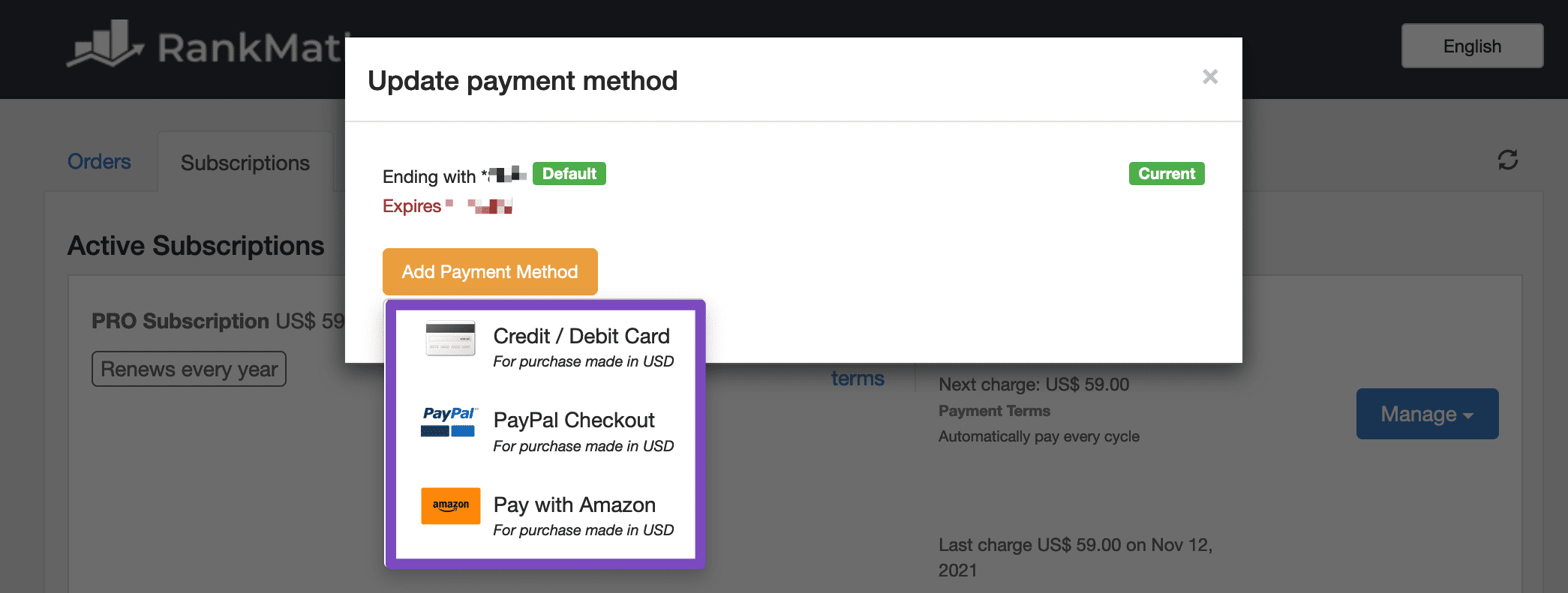The height and width of the screenshot is (593, 1568).
Task: Click the Payment Terms label
Action: click(x=994, y=411)
